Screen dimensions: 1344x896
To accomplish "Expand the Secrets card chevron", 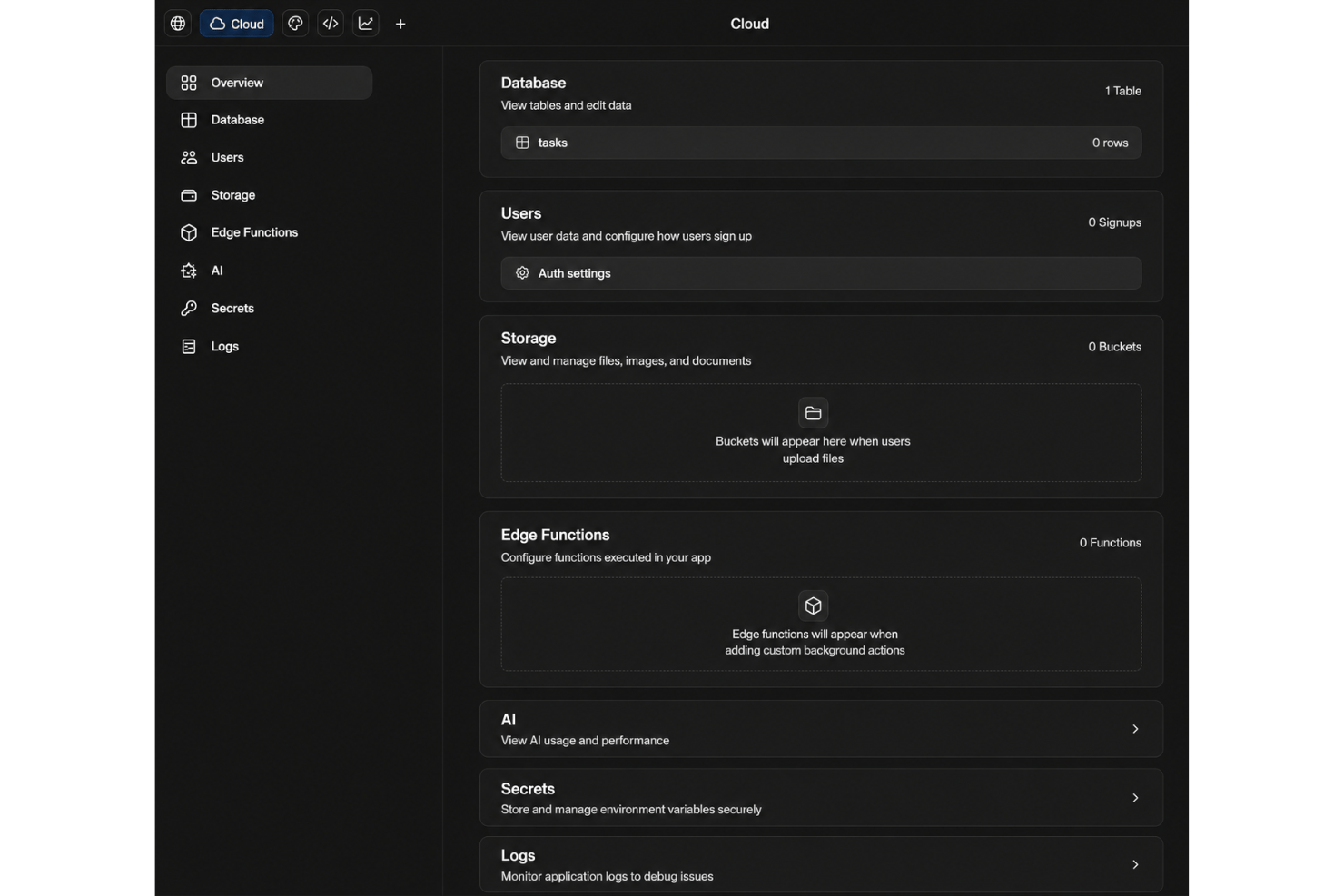I will click(x=1135, y=798).
